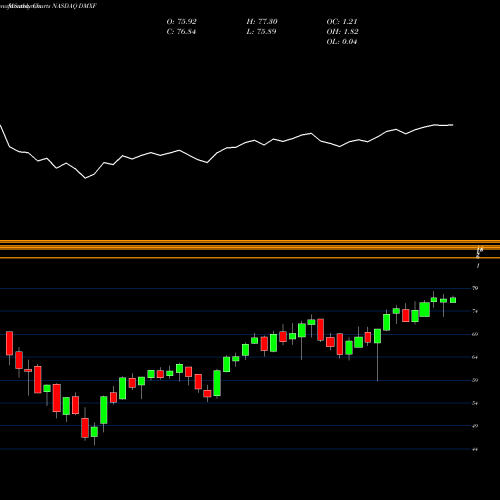Click the OL: 0.04 reading
500x500 pixels.
tap(342, 42)
